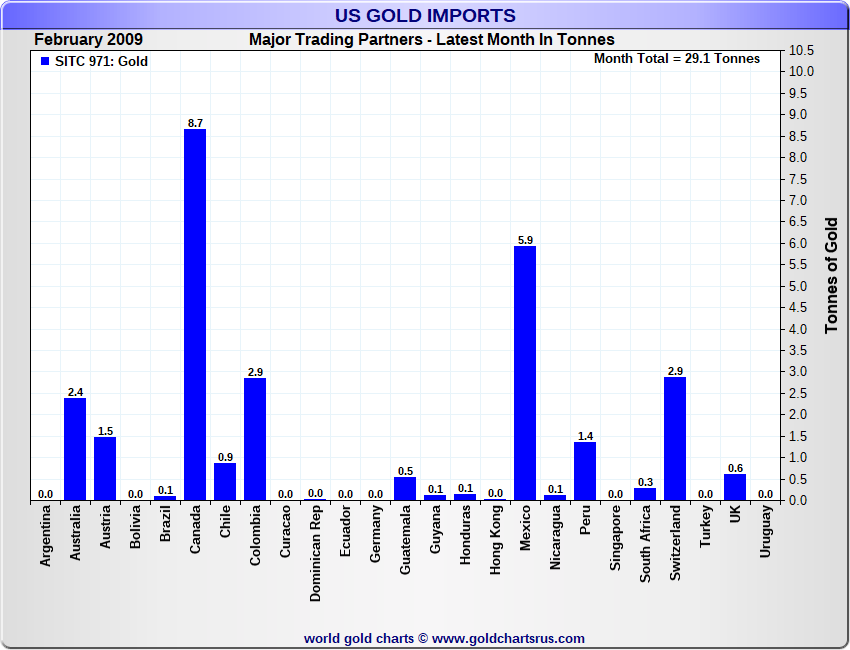Click the 'Honduras' axis label
The image size is (850, 650).
pyautogui.click(x=465, y=535)
